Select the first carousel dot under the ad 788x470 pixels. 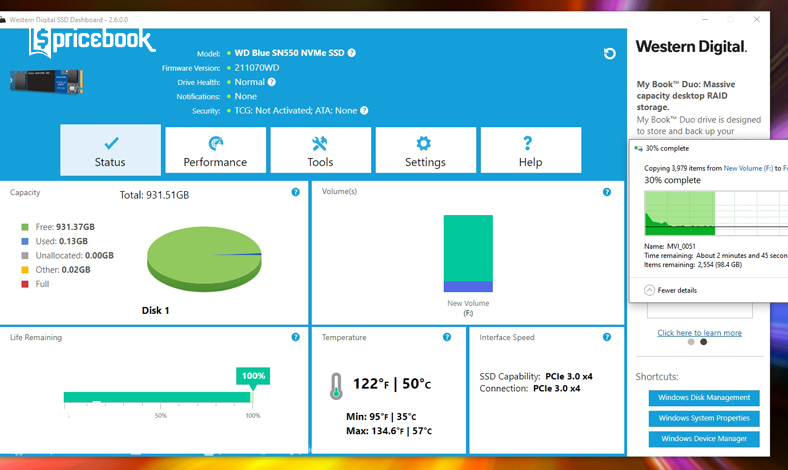[x=691, y=342]
